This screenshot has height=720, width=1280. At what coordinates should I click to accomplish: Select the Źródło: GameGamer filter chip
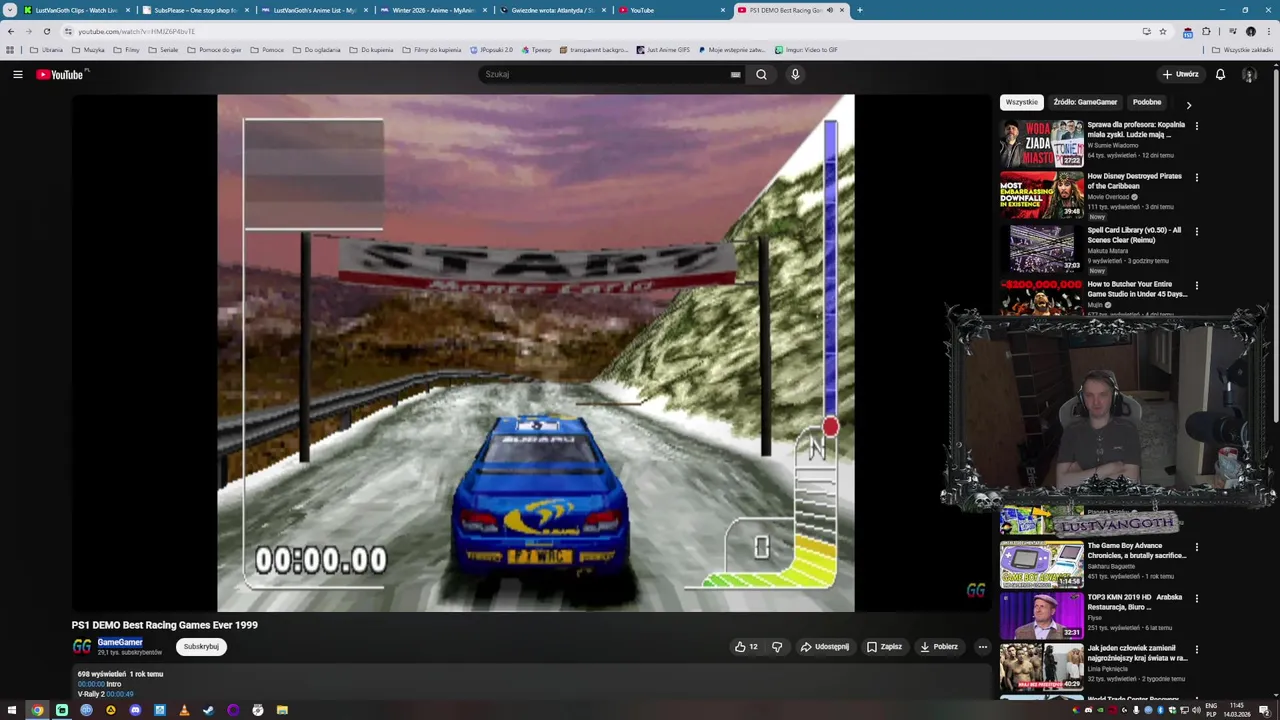tap(1085, 102)
